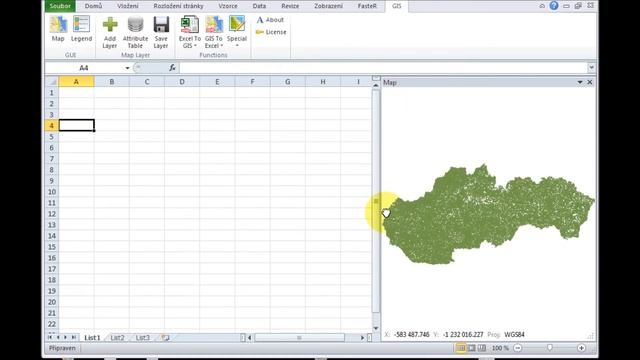Insert a new worksheet tab
Screen dimensions: 640x360
pyautogui.click(x=165, y=338)
